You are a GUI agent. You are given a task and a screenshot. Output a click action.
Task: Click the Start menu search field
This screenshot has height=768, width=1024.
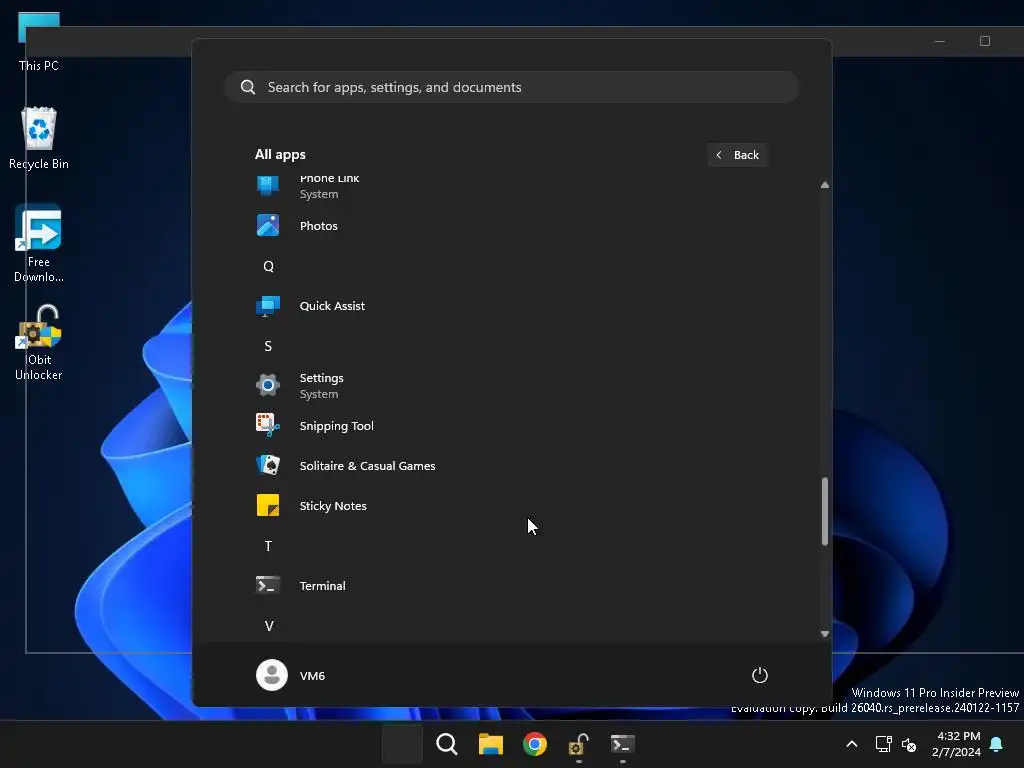coord(511,87)
